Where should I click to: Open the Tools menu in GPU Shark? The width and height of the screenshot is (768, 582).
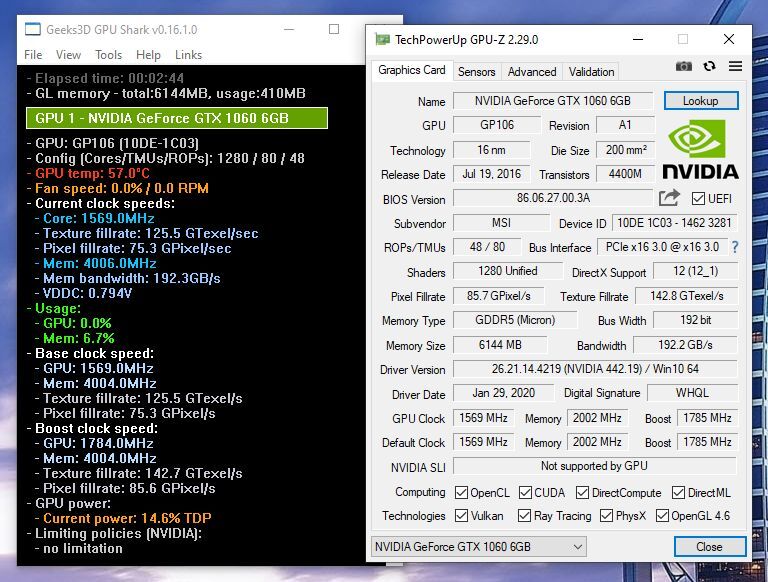click(x=108, y=55)
